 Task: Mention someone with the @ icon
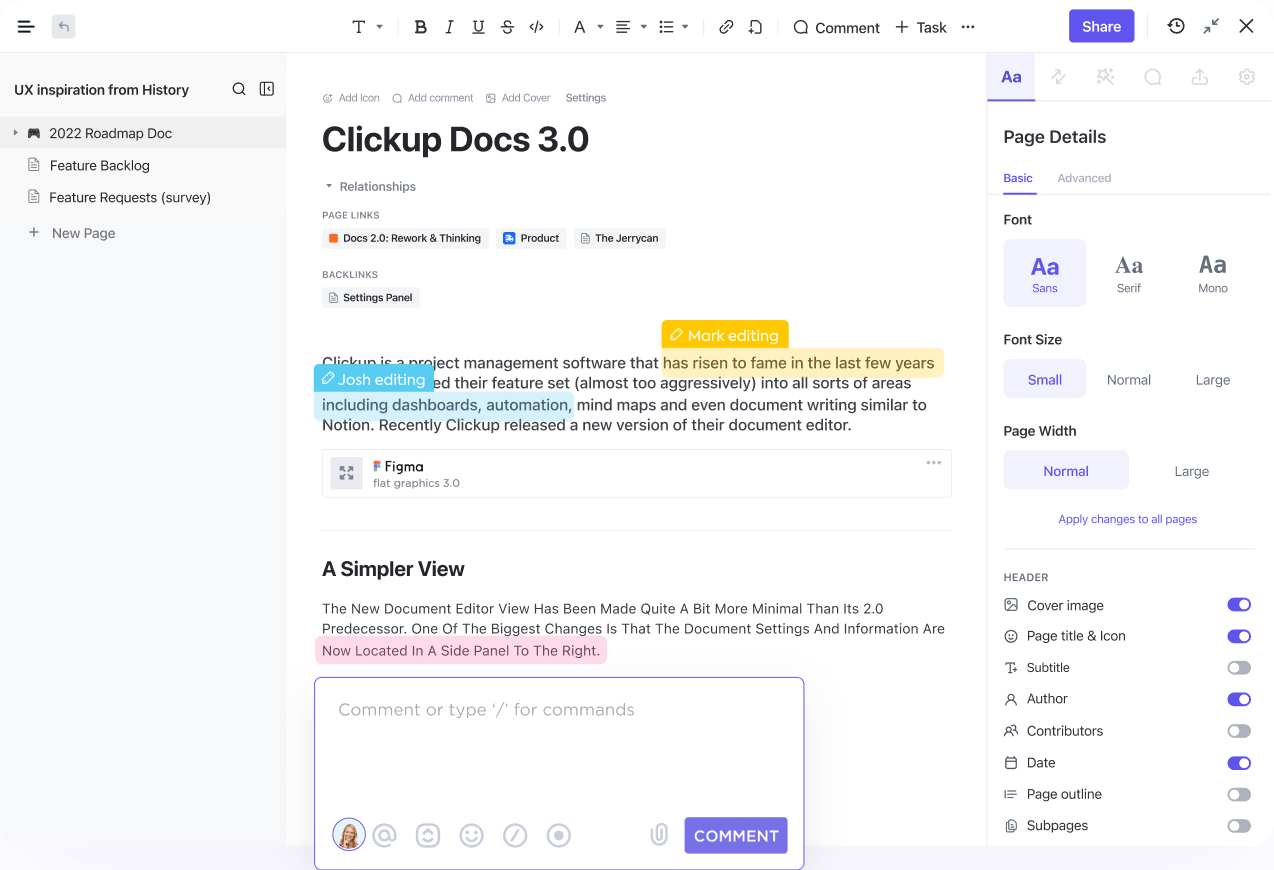[x=385, y=835]
